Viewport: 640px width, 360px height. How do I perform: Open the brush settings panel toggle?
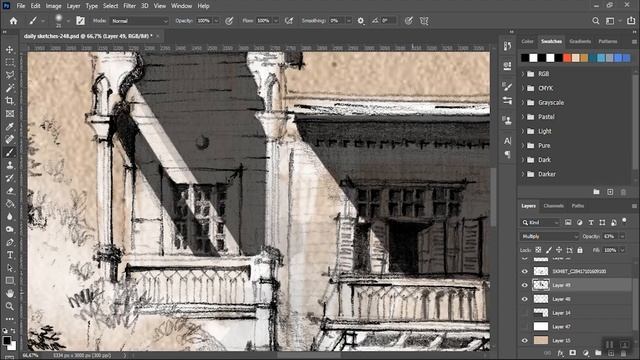(80, 21)
